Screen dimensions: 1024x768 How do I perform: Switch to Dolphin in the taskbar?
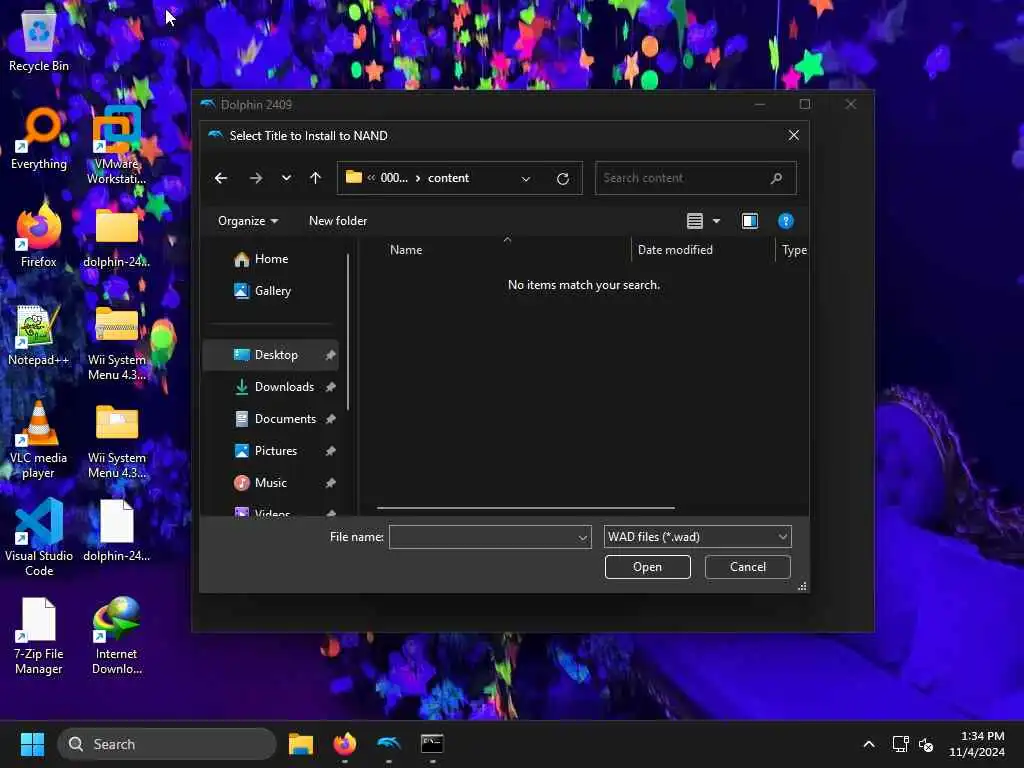(x=389, y=744)
